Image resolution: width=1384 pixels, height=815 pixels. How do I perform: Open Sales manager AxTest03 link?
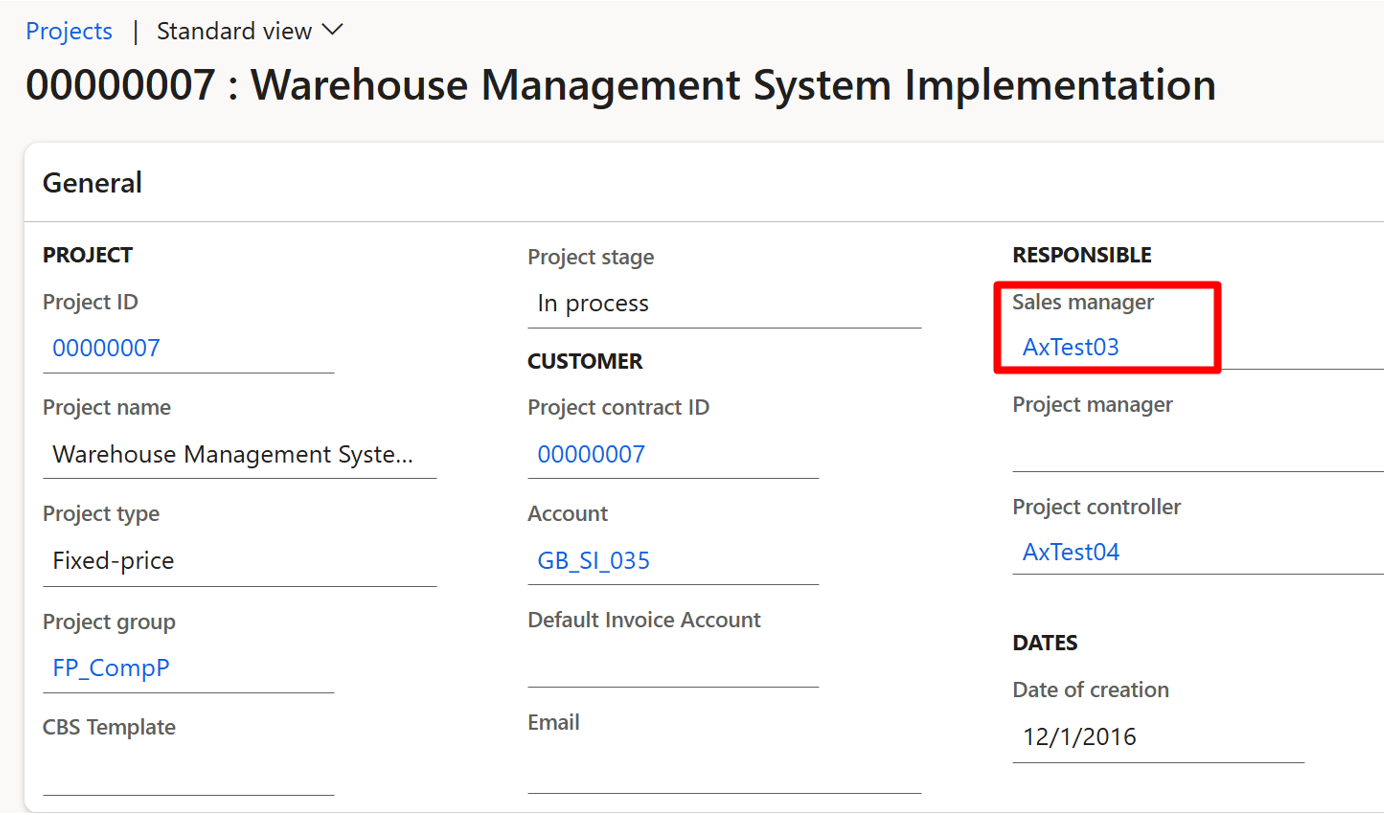(x=1070, y=348)
